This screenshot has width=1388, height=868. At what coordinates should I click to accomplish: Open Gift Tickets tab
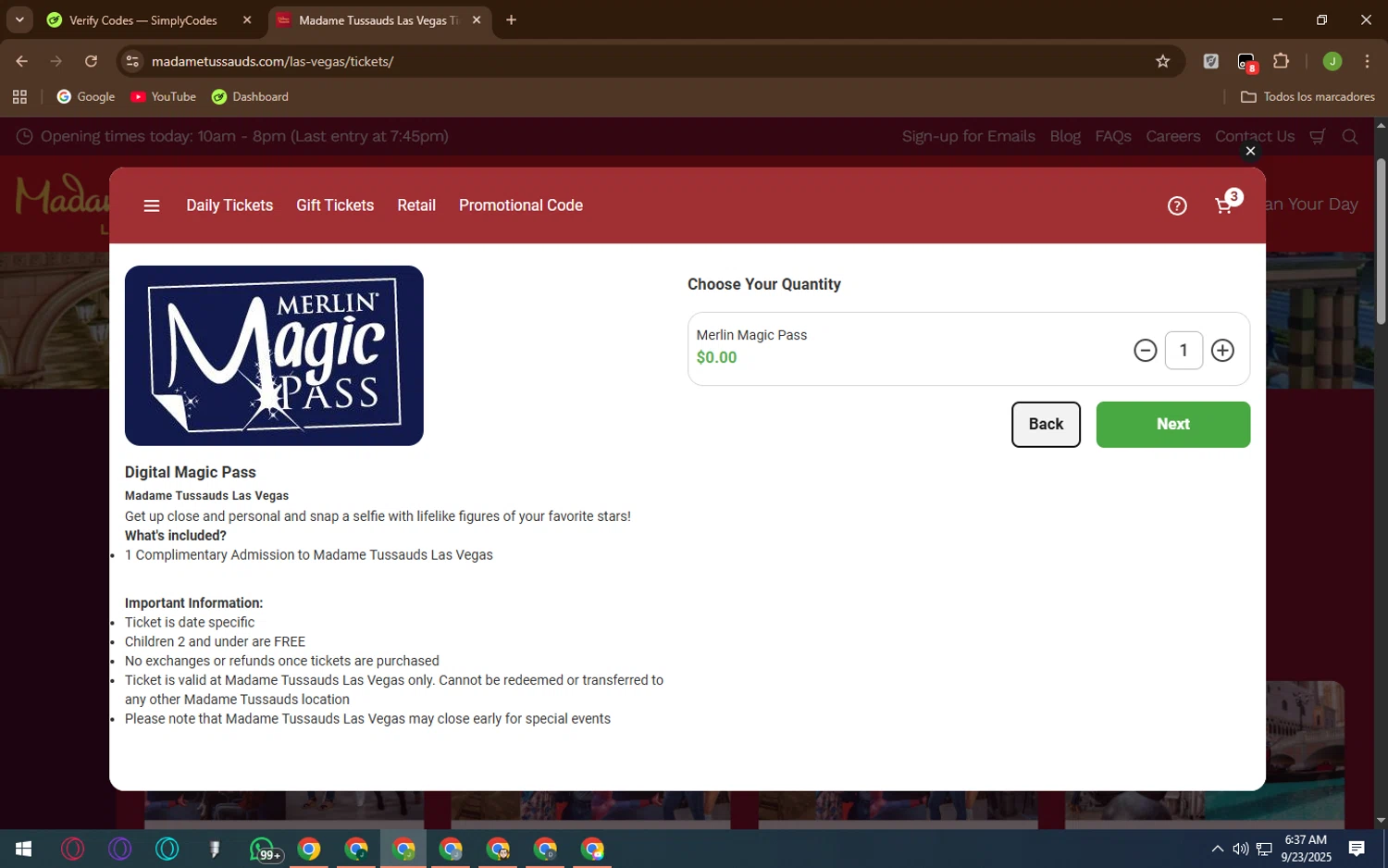point(335,205)
